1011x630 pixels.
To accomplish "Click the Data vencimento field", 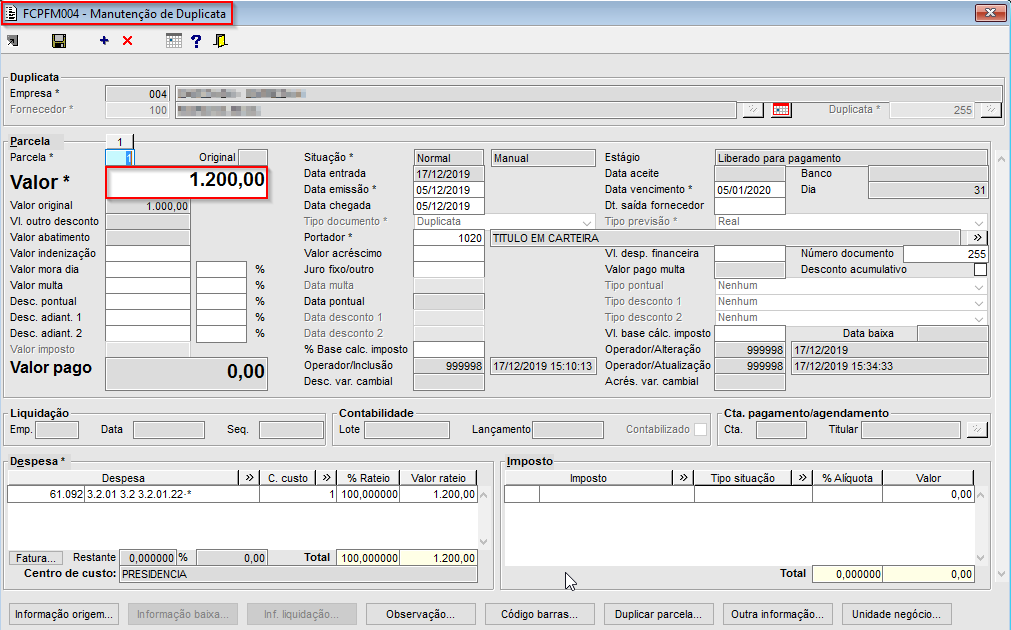I will [750, 190].
